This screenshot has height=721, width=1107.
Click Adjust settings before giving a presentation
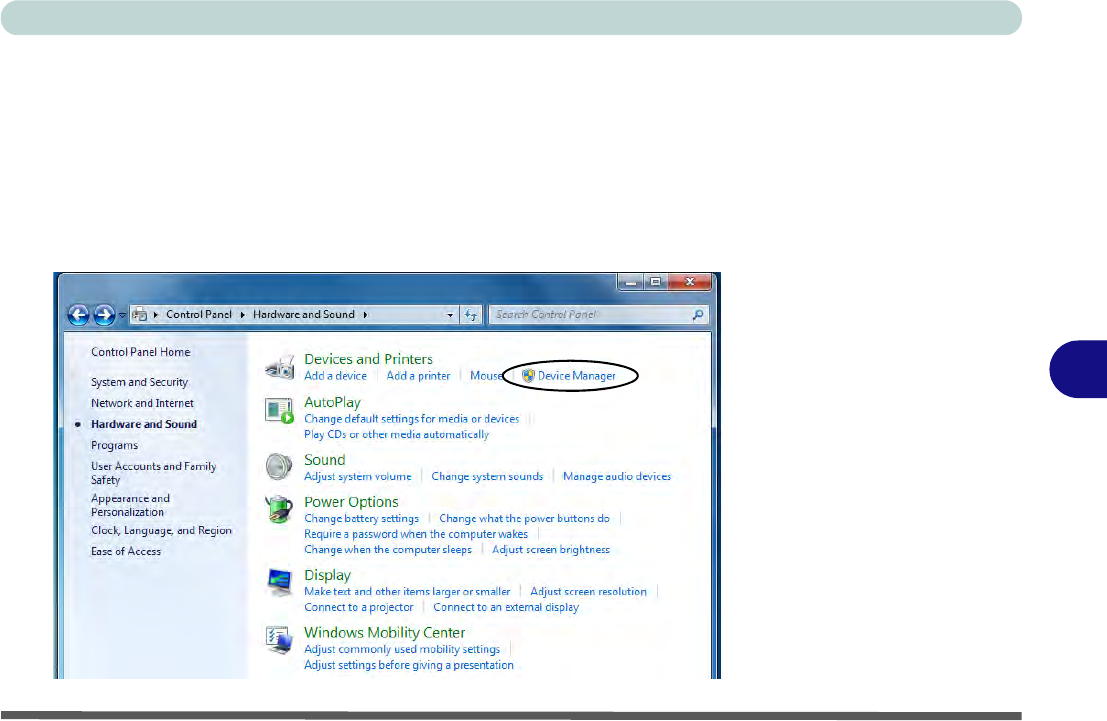[409, 665]
